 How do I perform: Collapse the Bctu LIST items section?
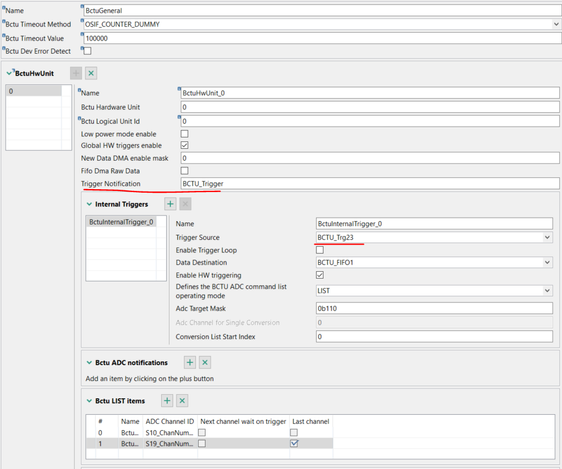(89, 401)
